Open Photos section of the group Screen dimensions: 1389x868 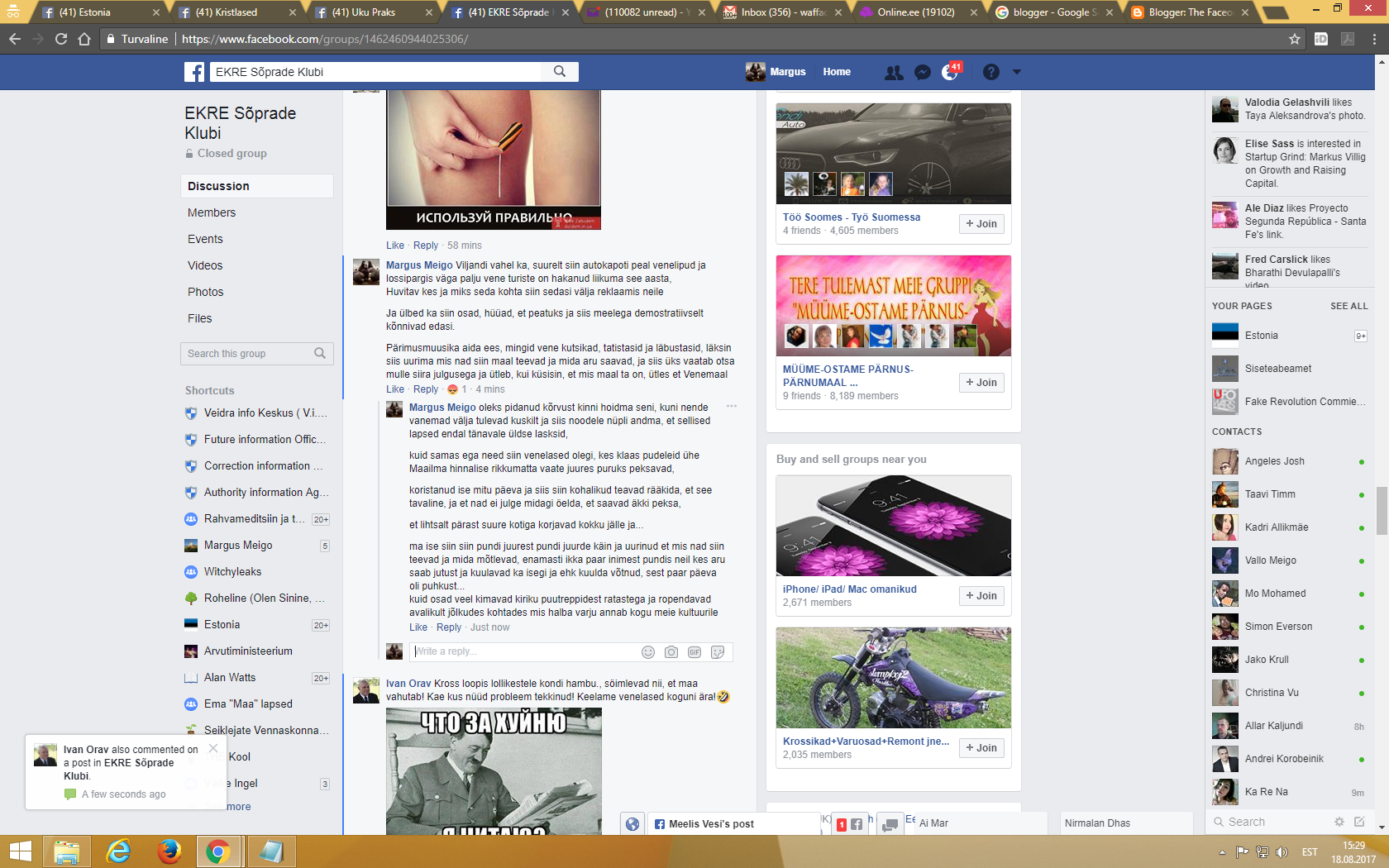coord(206,292)
